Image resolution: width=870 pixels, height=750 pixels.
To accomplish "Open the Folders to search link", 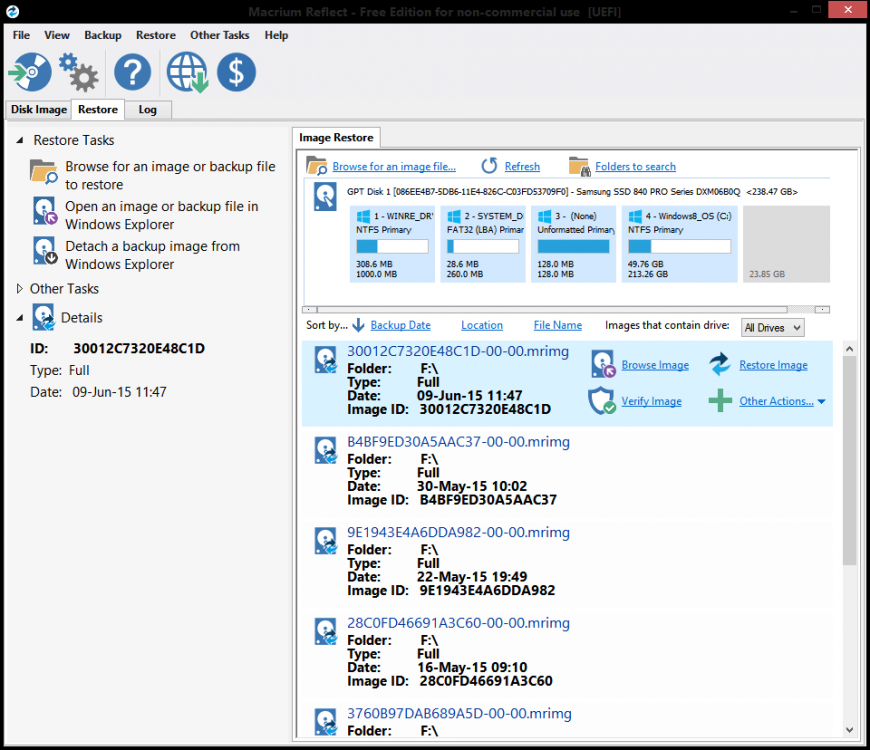I will (635, 166).
